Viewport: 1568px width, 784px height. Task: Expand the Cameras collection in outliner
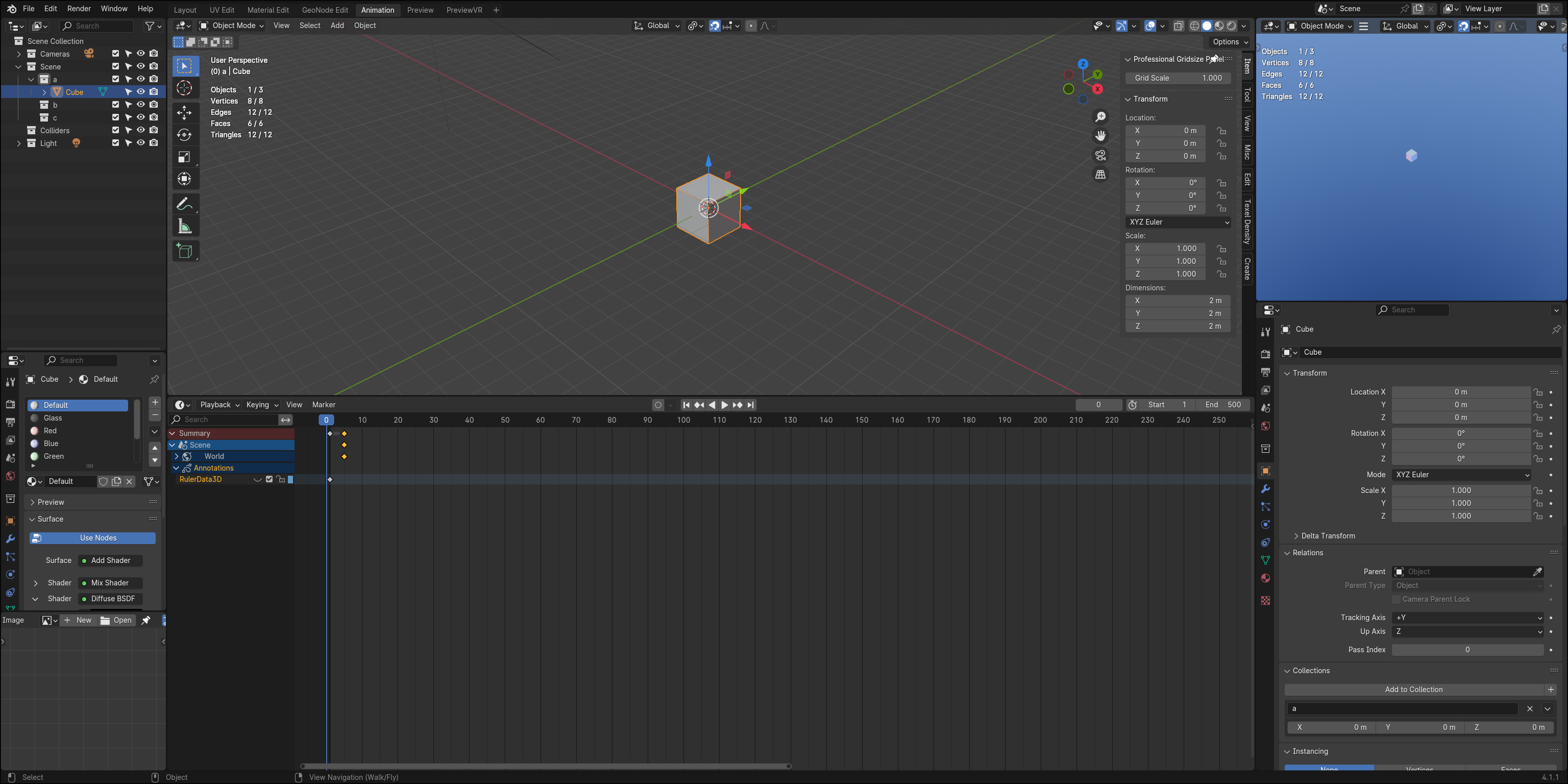(18, 54)
